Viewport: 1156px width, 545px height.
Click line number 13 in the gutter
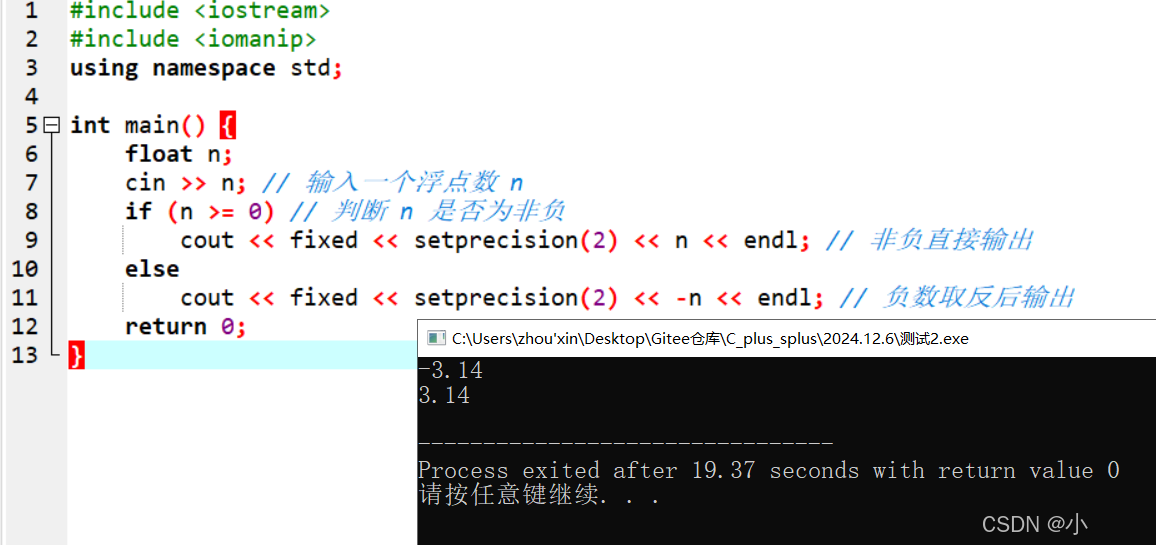(x=24, y=355)
